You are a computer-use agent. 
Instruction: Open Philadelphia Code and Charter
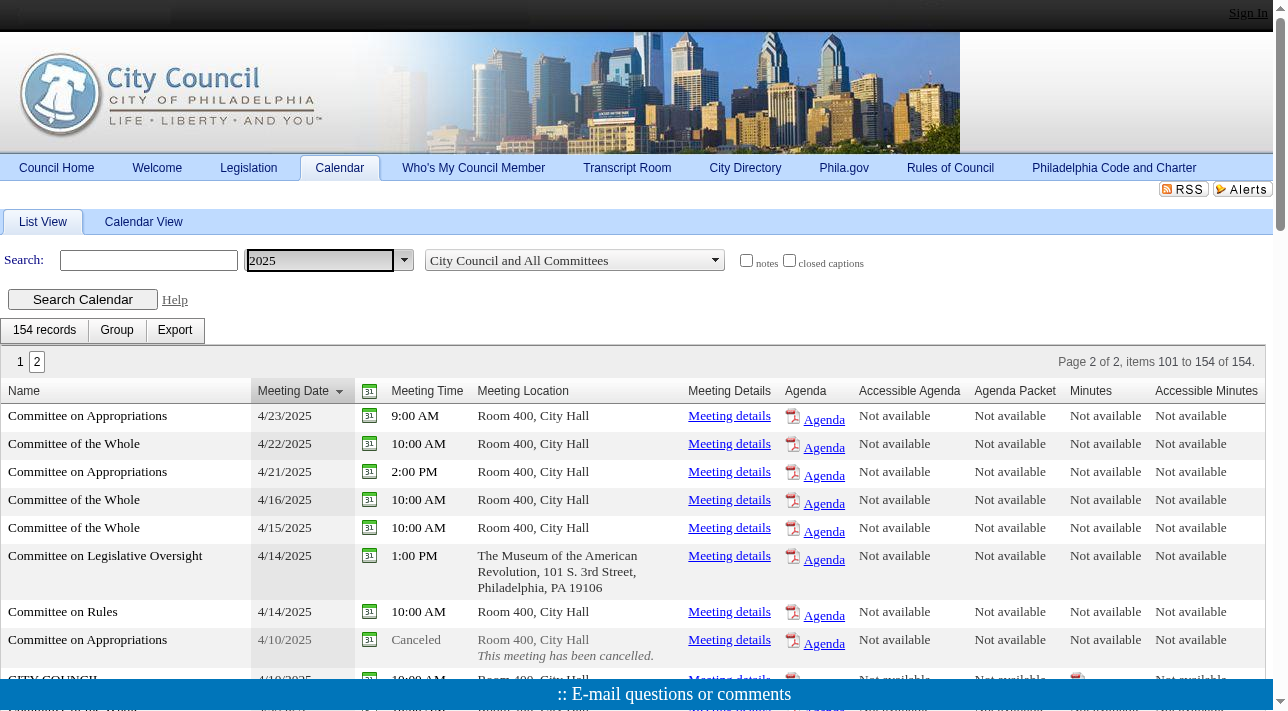(x=1114, y=168)
